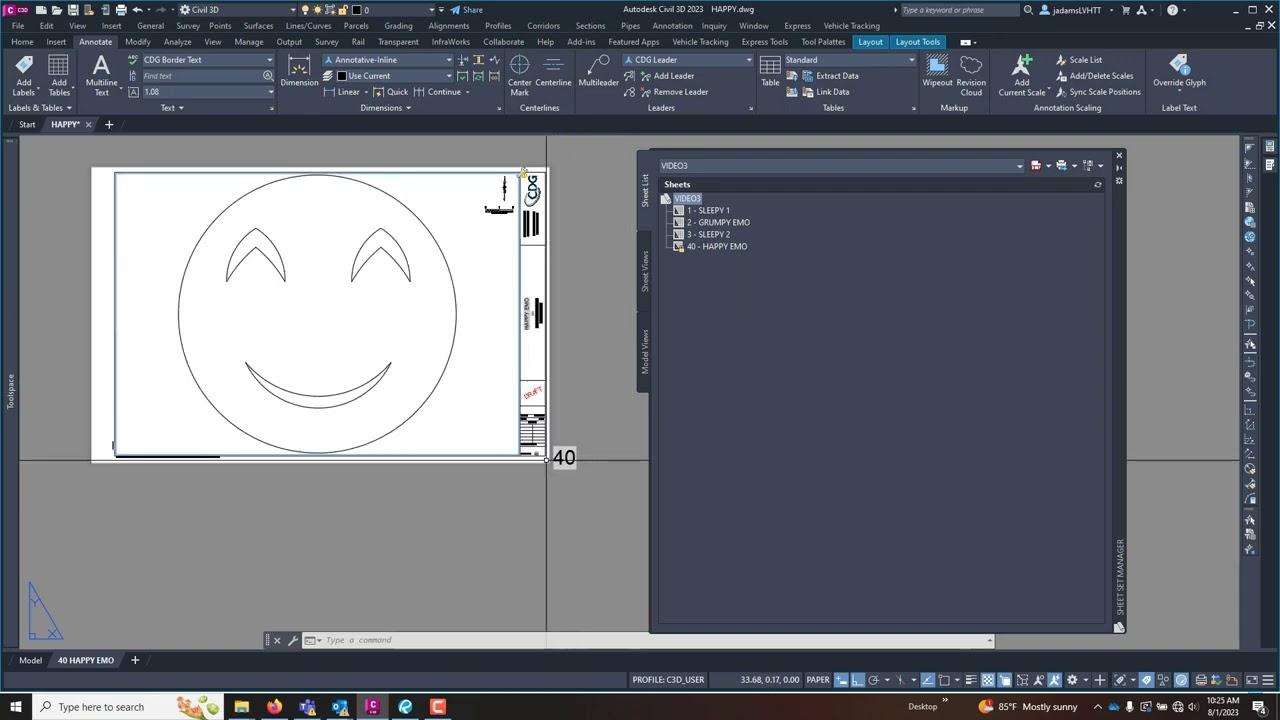Open the Help question mark icon
The width and height of the screenshot is (1280, 720).
point(1172,10)
